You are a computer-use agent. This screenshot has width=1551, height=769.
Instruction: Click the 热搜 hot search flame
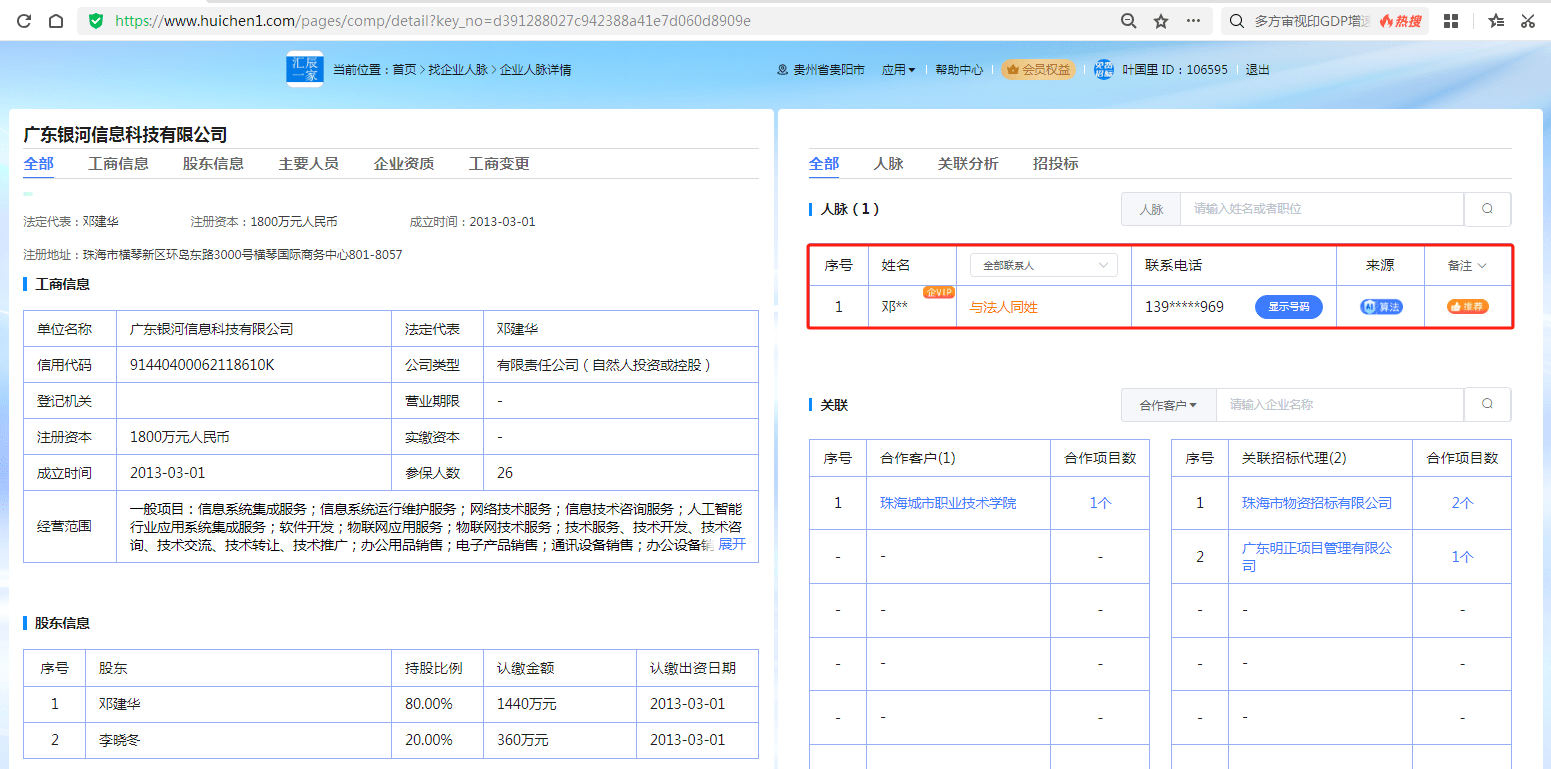click(1400, 21)
